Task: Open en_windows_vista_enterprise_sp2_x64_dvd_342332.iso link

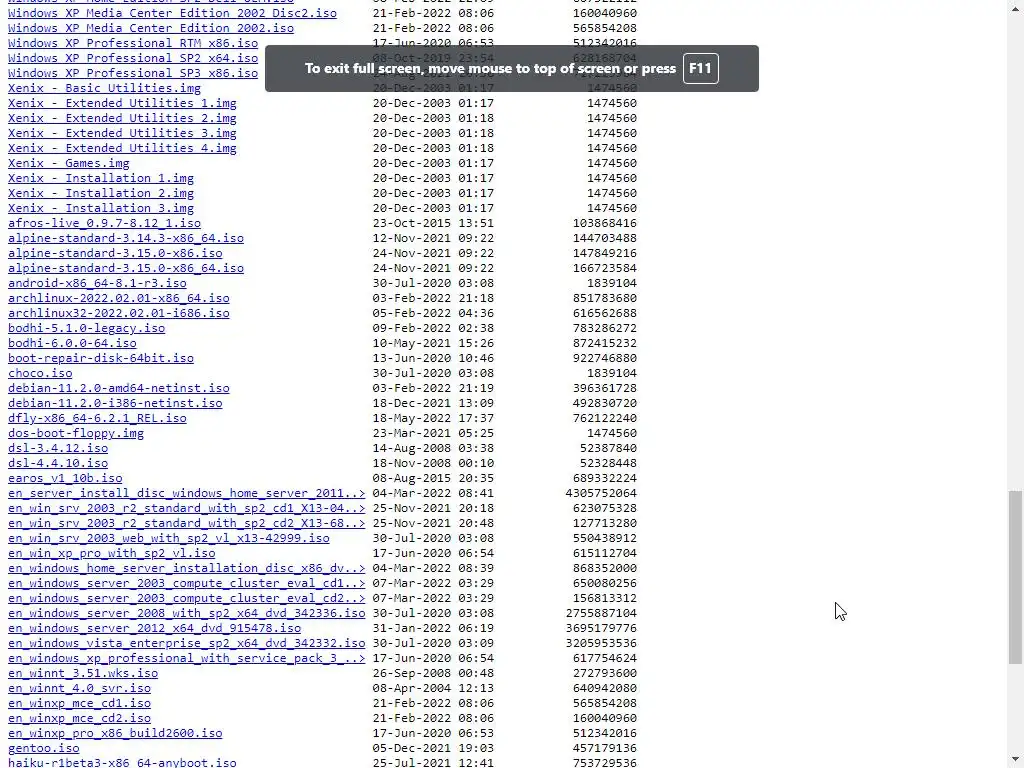Action: pos(186,644)
